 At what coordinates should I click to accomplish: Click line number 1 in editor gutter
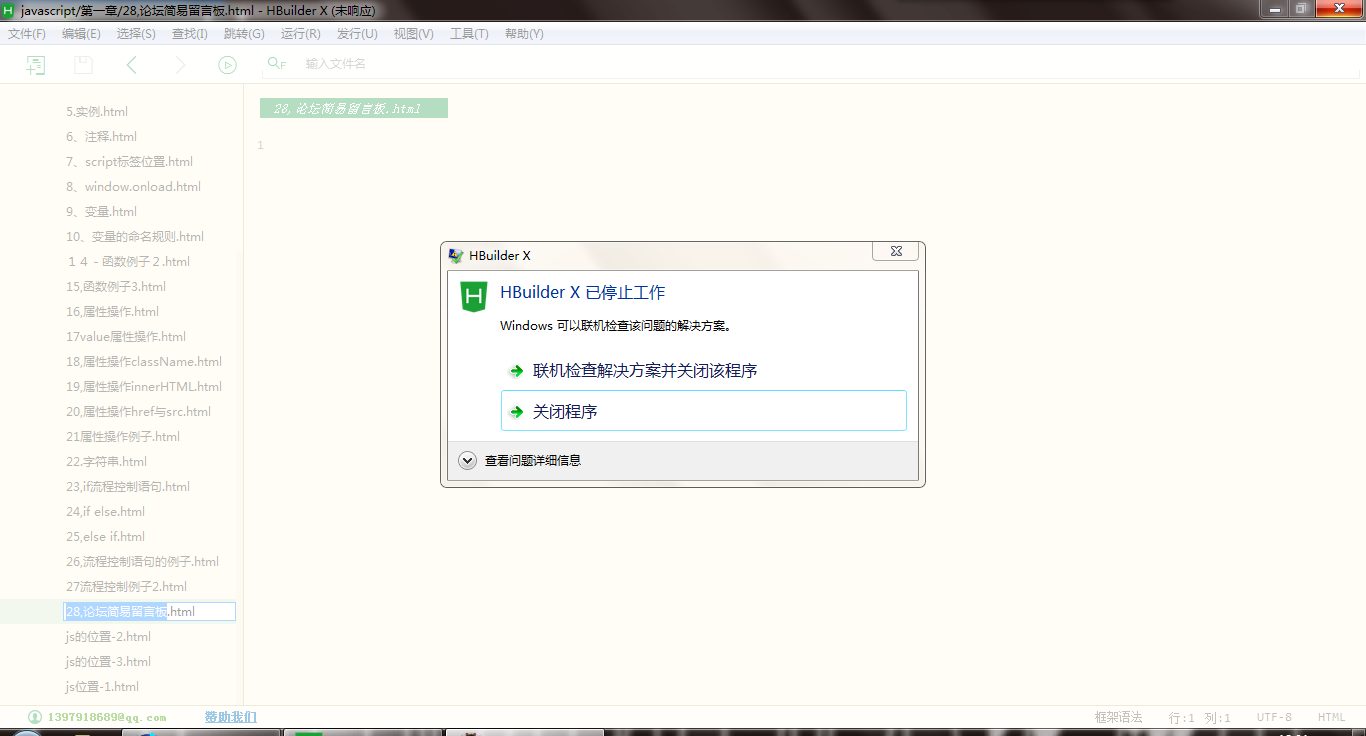coord(260,146)
